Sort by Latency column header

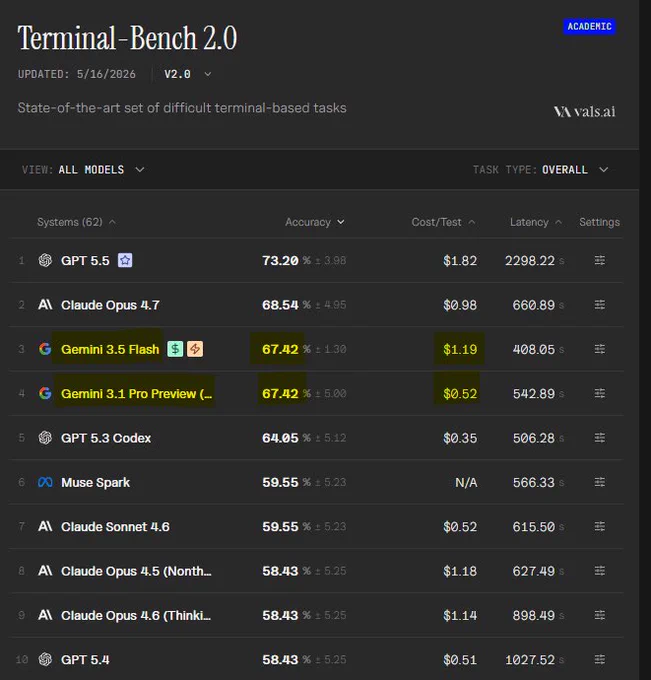(536, 222)
